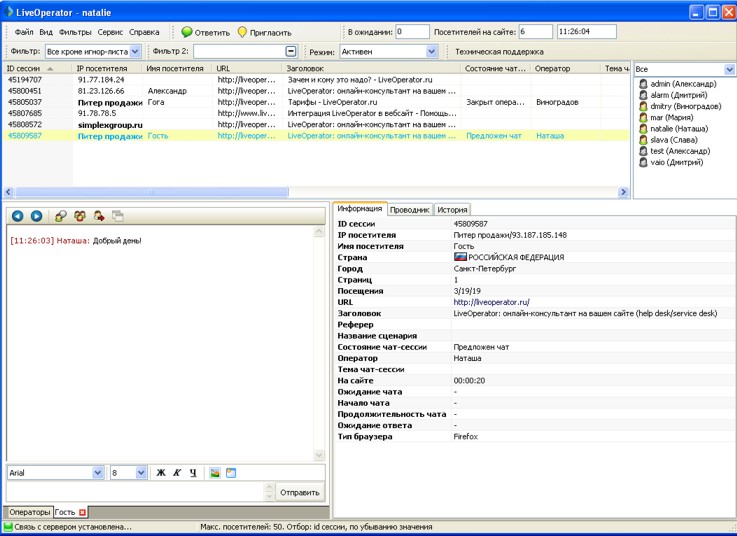Screen dimensions: 737x536
Task: Open the Фильтр dropdown for ignore list
Action: click(x=135, y=51)
